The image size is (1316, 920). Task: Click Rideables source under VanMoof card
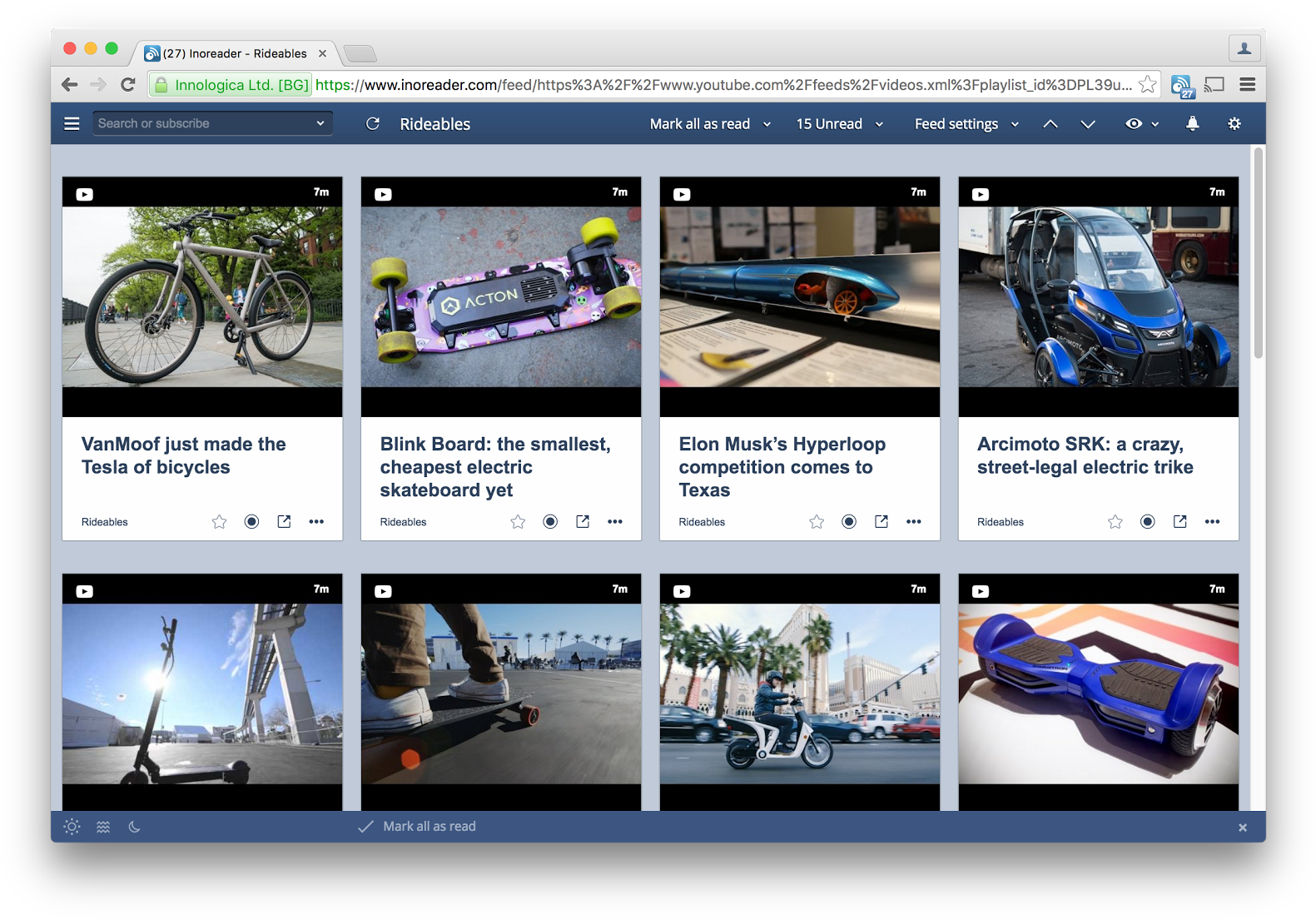click(x=105, y=522)
